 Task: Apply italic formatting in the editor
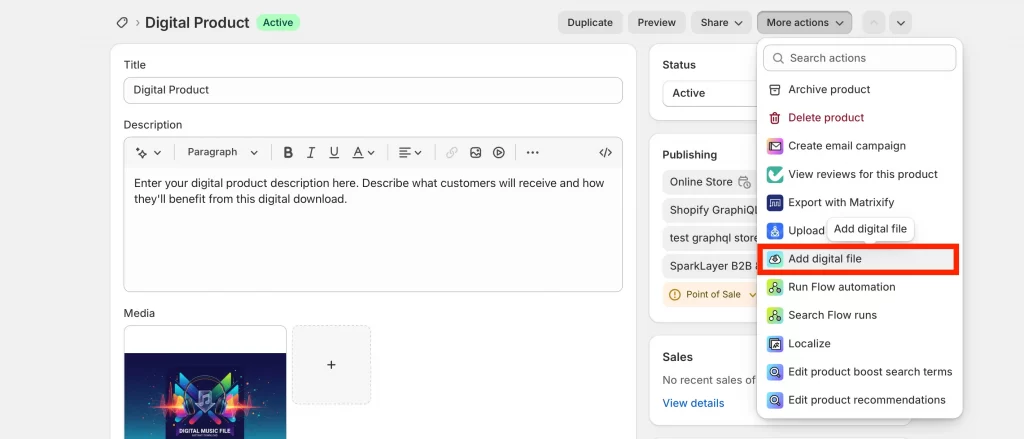click(311, 153)
